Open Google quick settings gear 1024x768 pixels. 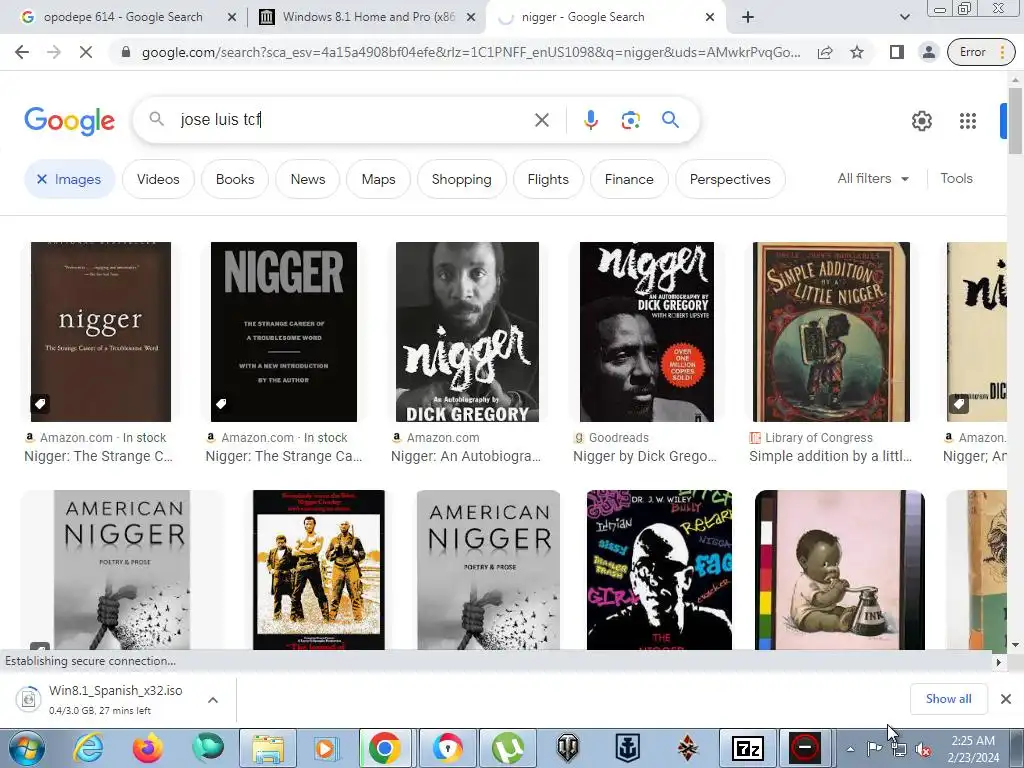pyautogui.click(x=921, y=121)
